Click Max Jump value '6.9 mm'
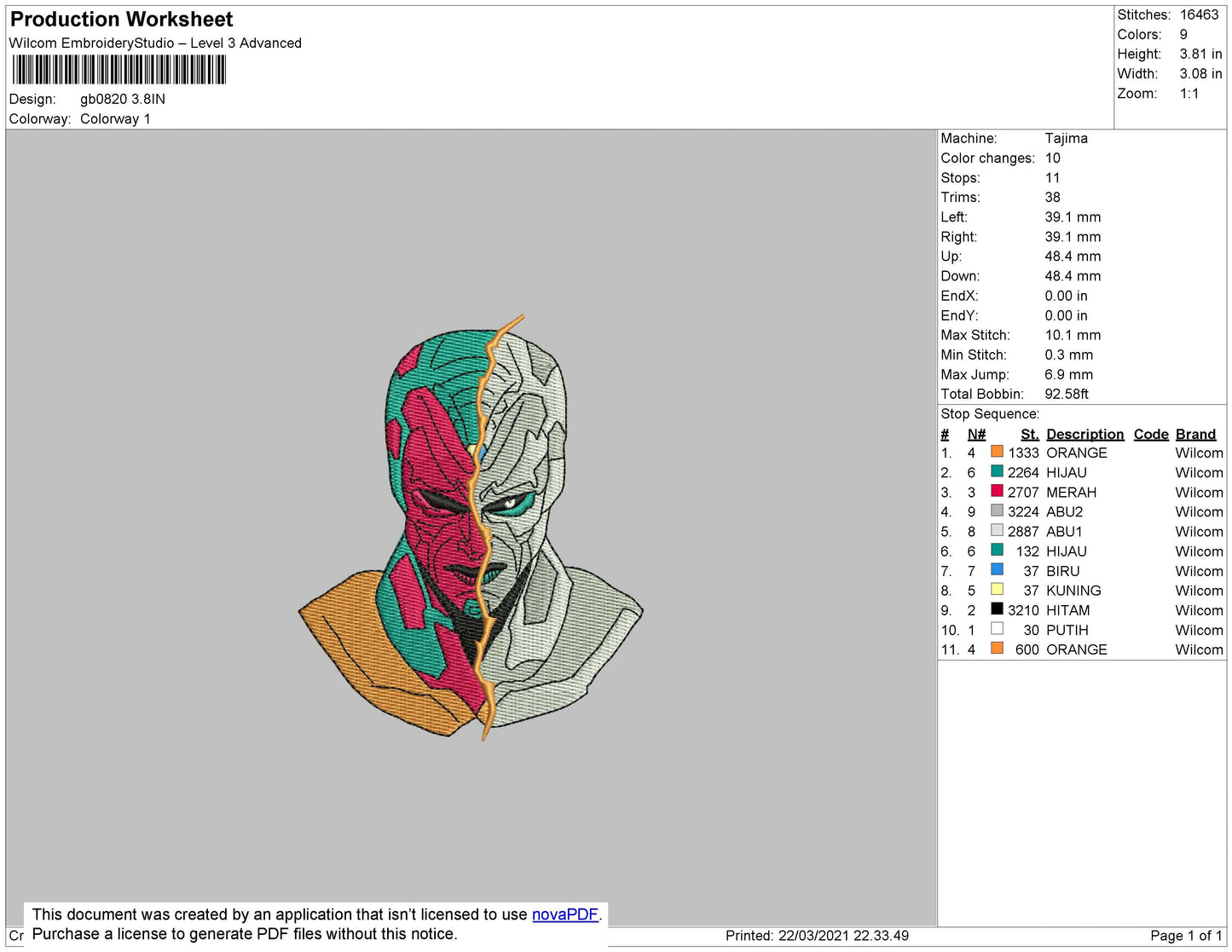 pyautogui.click(x=1068, y=374)
